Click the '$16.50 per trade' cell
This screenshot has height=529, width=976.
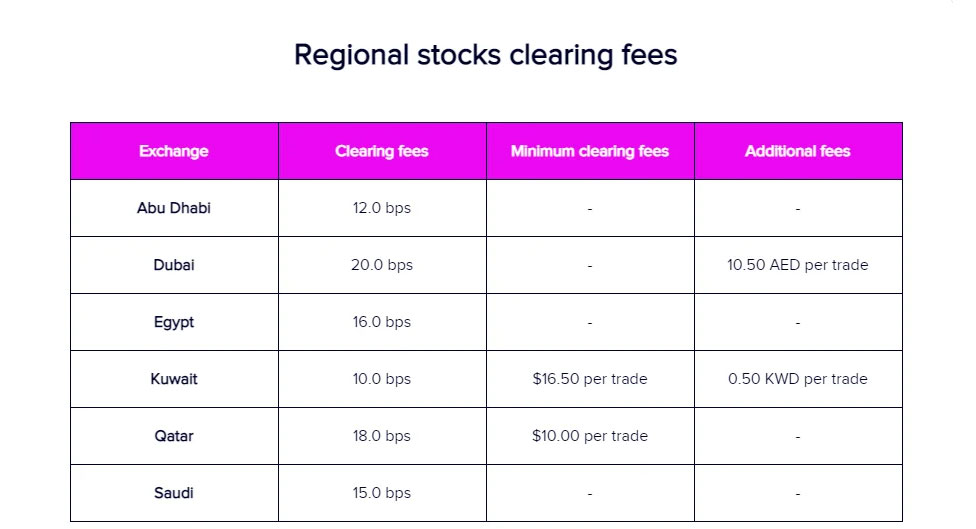590,379
